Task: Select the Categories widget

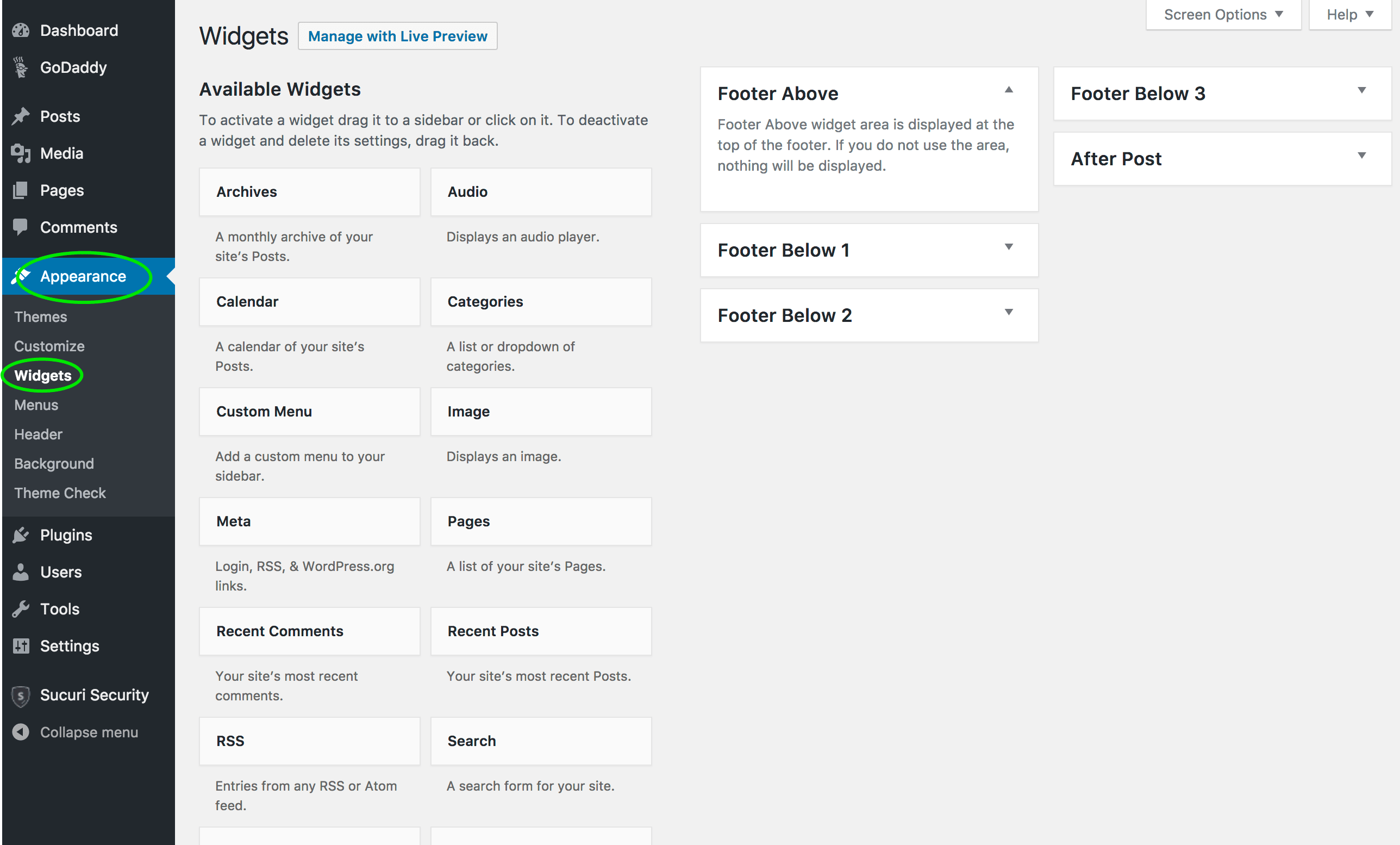Action: [541, 301]
